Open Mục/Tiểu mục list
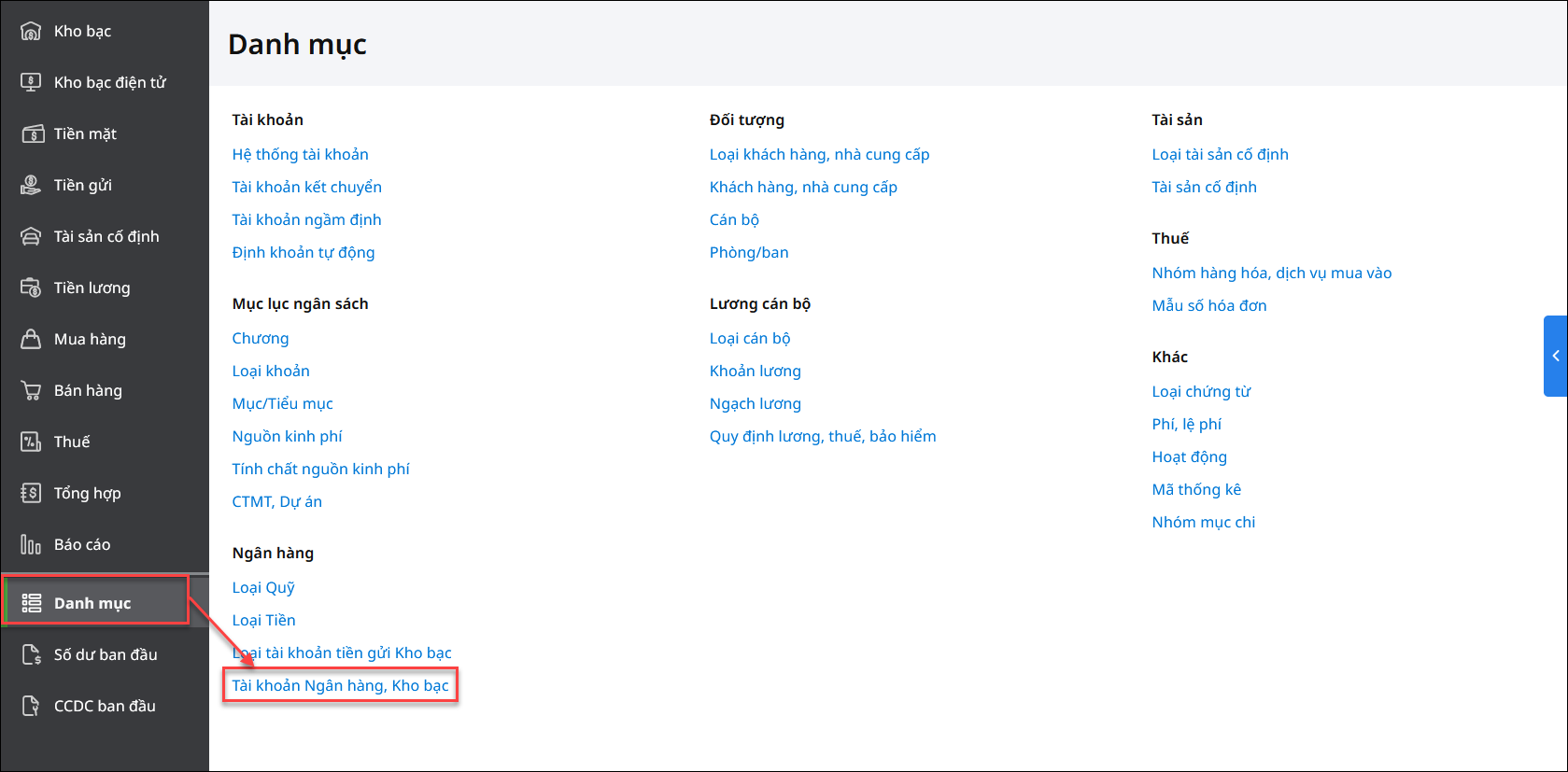Image resolution: width=1568 pixels, height=772 pixels. (x=282, y=403)
